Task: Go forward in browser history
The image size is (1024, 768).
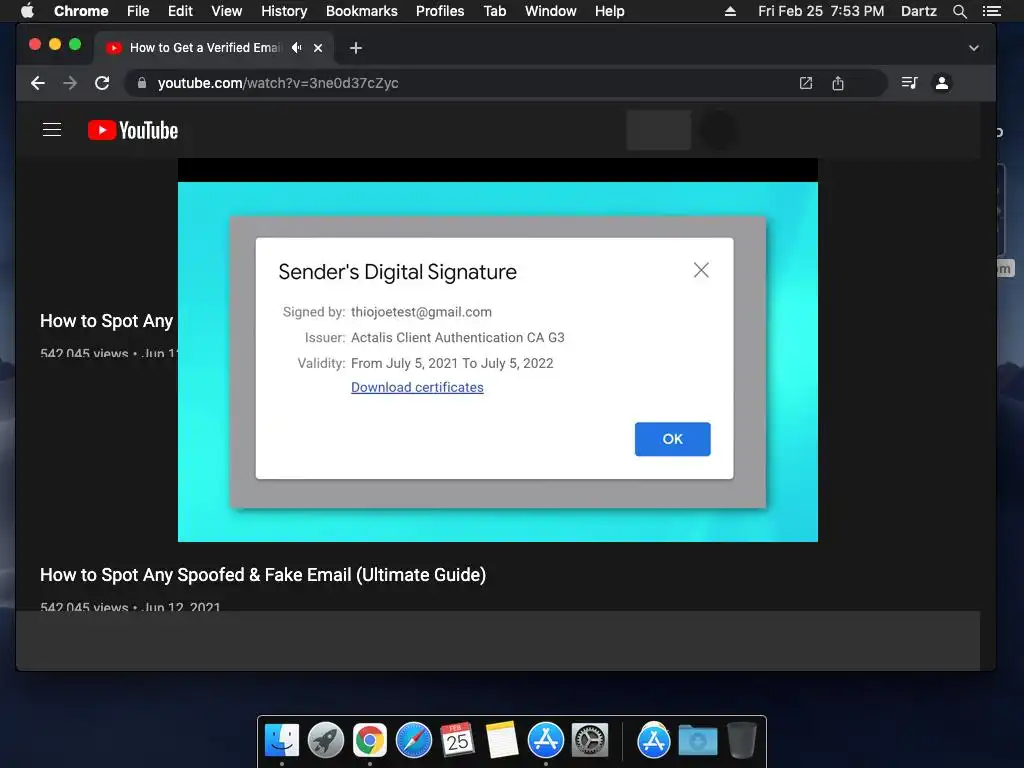Action: point(70,83)
